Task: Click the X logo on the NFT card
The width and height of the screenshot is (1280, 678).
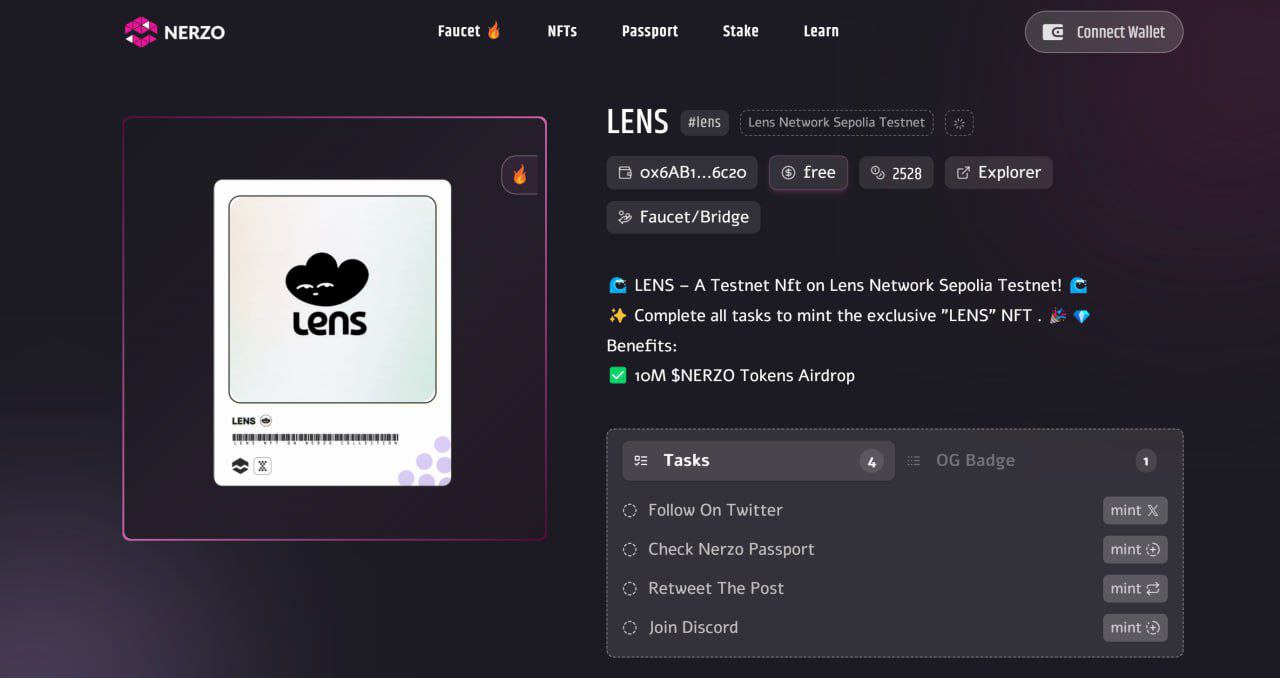Action: click(262, 466)
